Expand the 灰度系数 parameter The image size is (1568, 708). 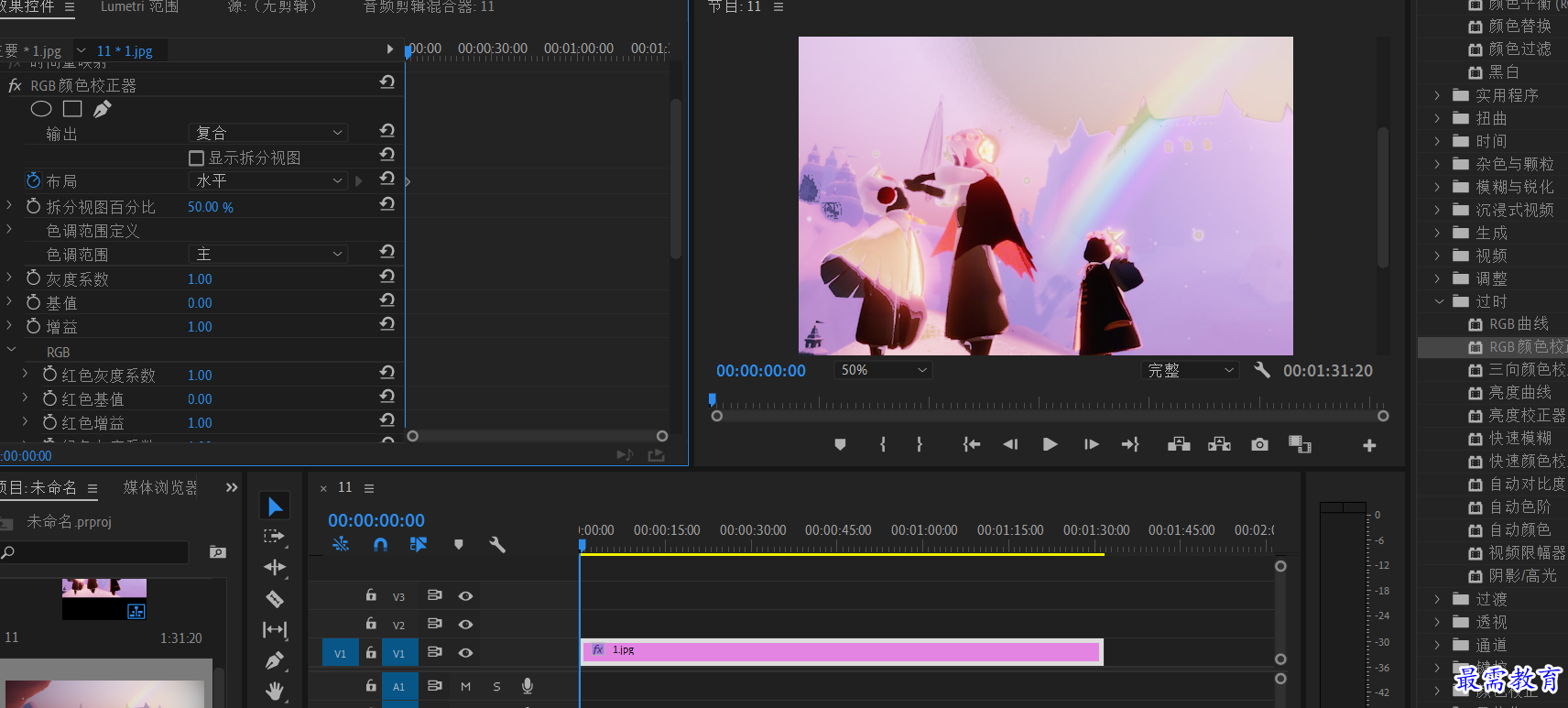pos(9,277)
